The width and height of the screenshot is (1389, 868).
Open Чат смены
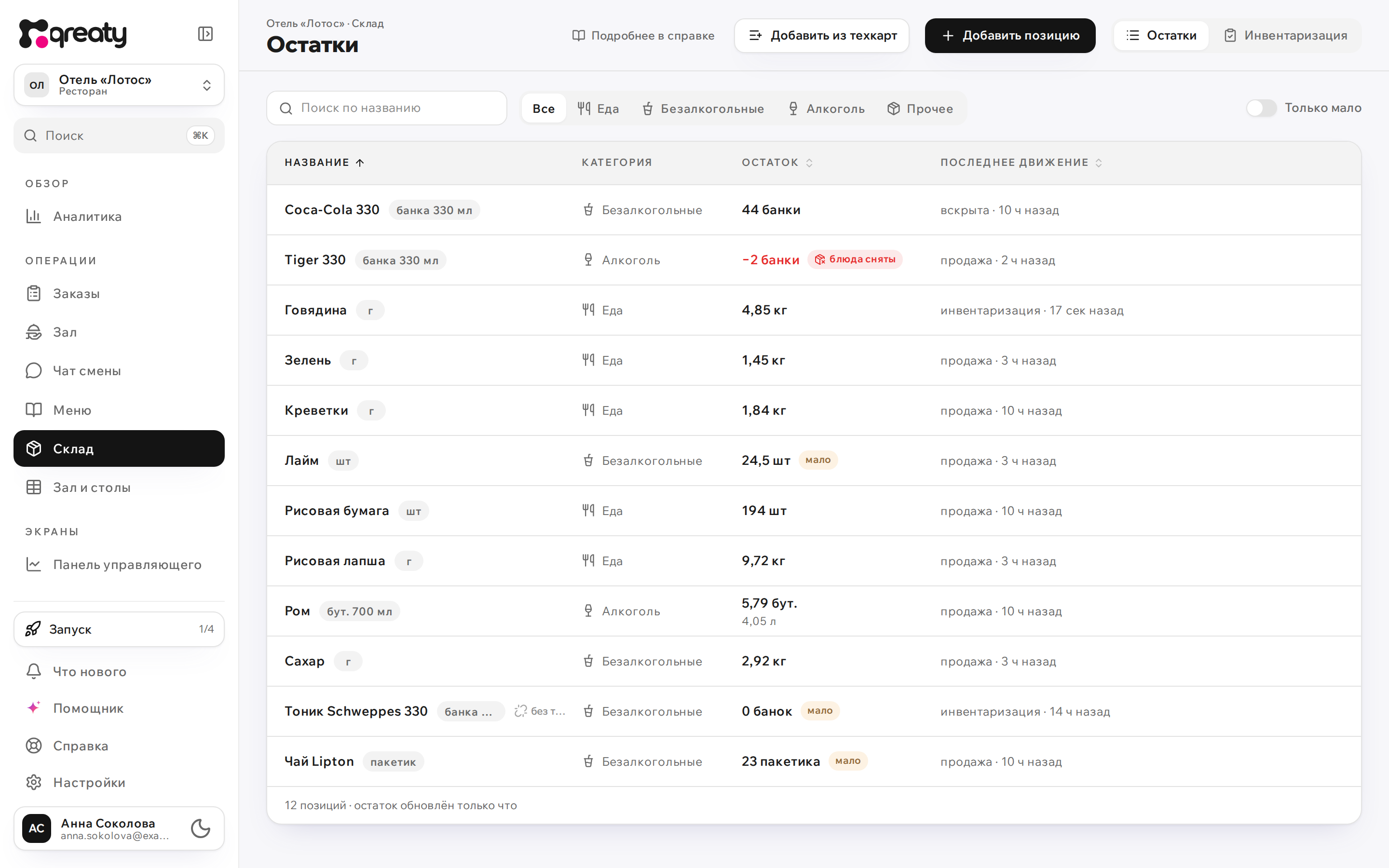click(x=119, y=371)
